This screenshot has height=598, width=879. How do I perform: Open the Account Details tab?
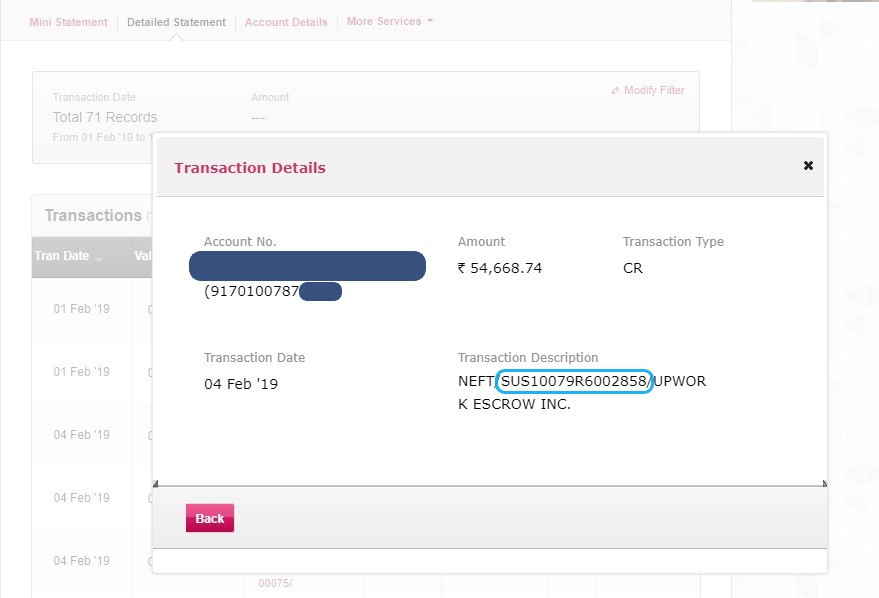click(286, 22)
